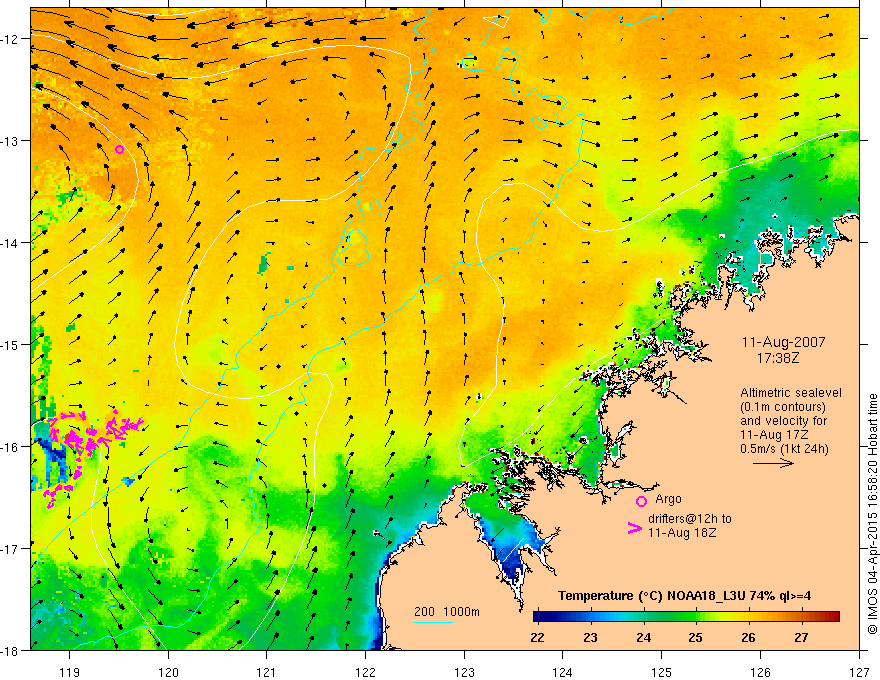Click longitude label 123

pos(464,672)
